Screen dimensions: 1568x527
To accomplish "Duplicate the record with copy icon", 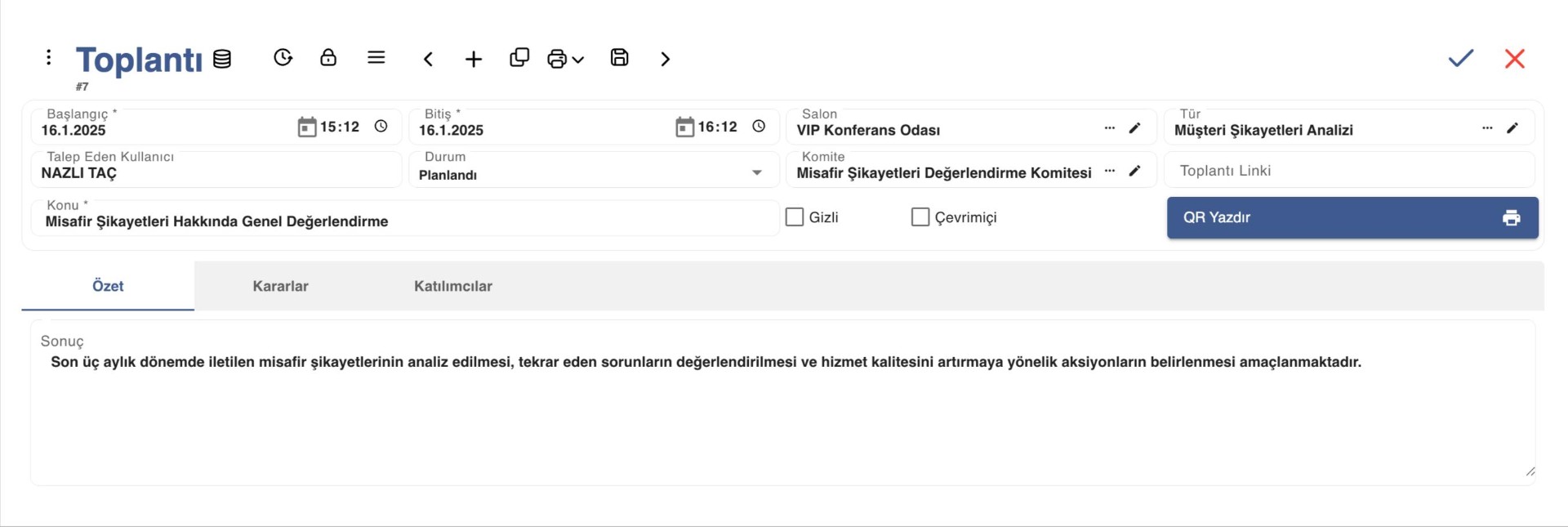I will 519,57.
